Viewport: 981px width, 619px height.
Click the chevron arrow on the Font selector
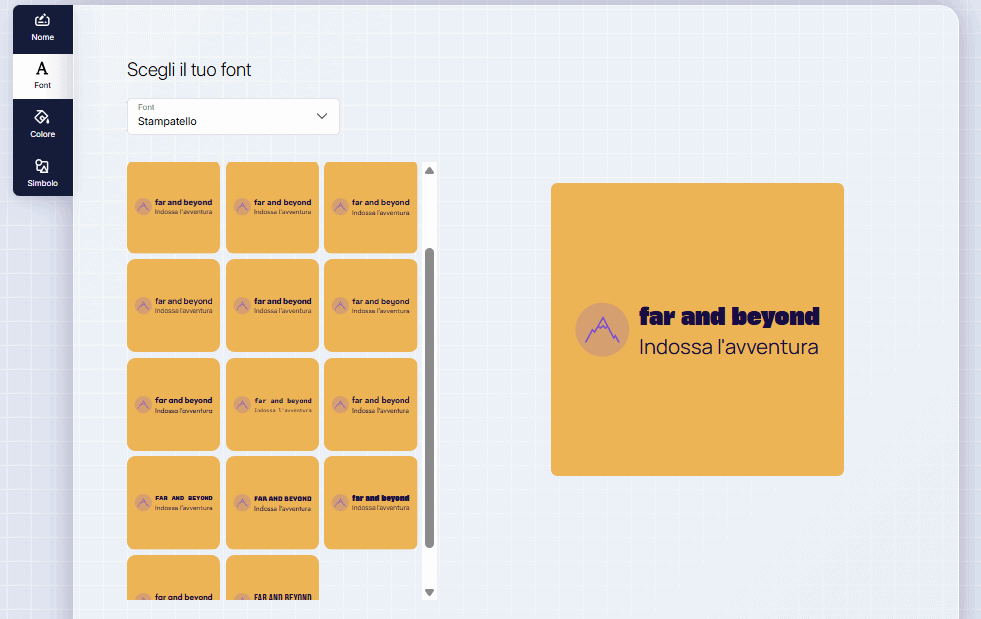coord(322,116)
